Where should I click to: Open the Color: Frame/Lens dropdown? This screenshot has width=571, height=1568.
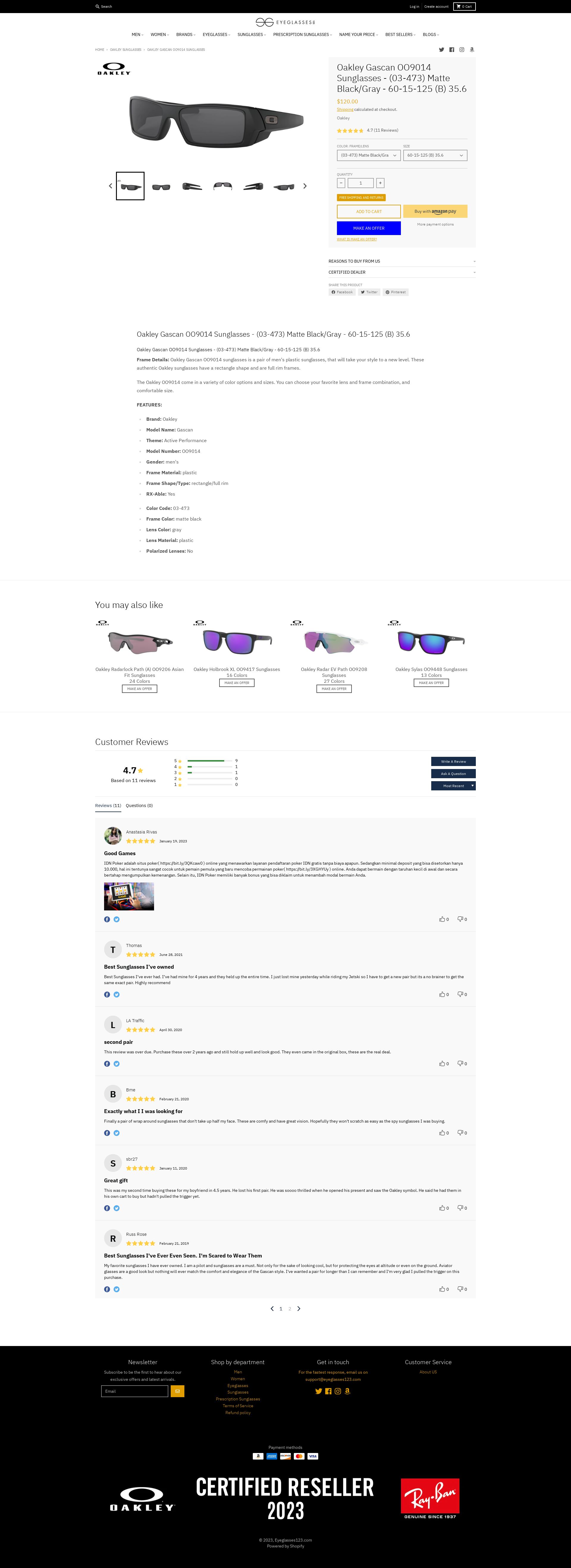click(x=369, y=155)
